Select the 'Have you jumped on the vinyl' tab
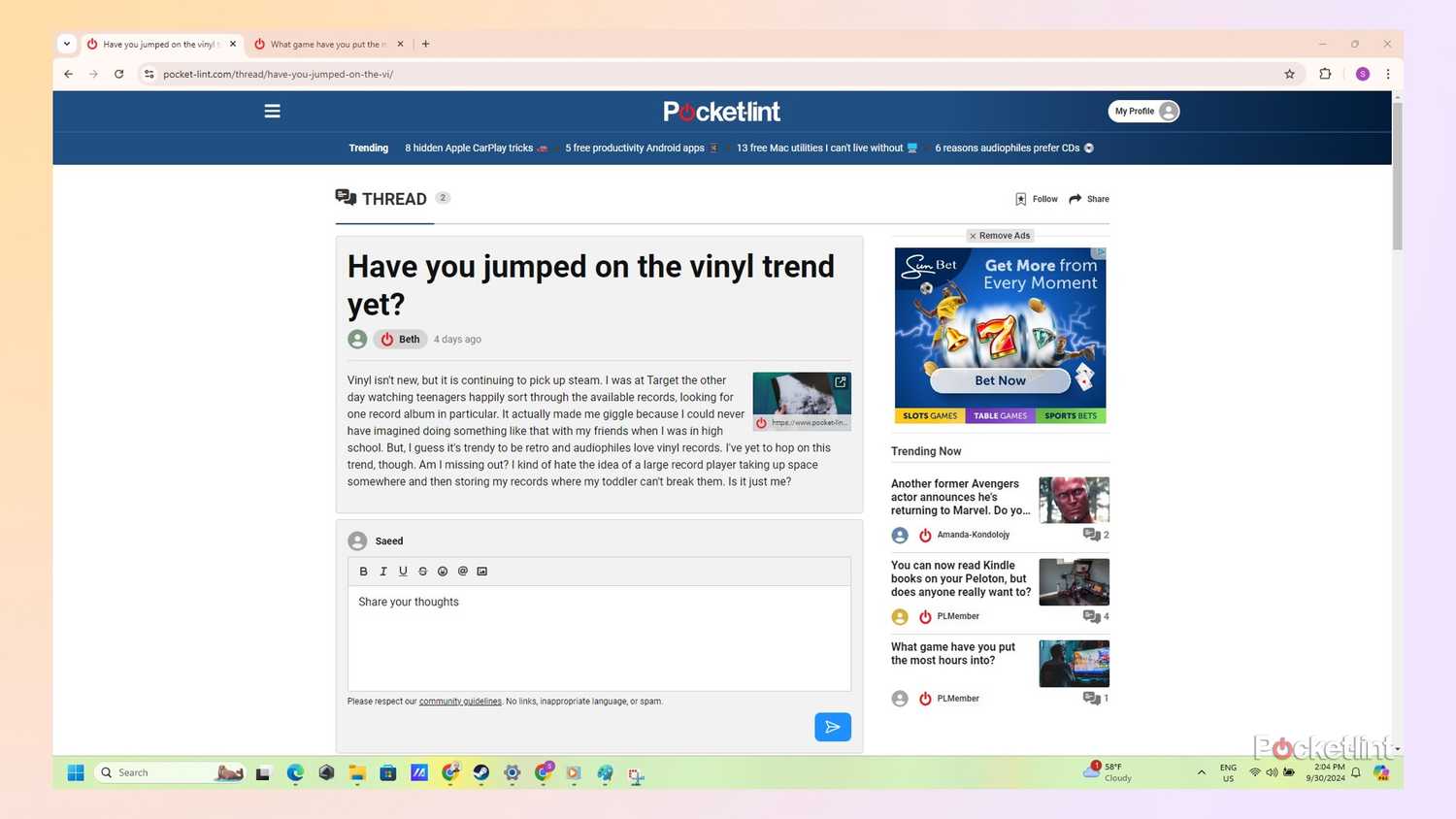Screen dimensions: 1456x819 [x=161, y=44]
